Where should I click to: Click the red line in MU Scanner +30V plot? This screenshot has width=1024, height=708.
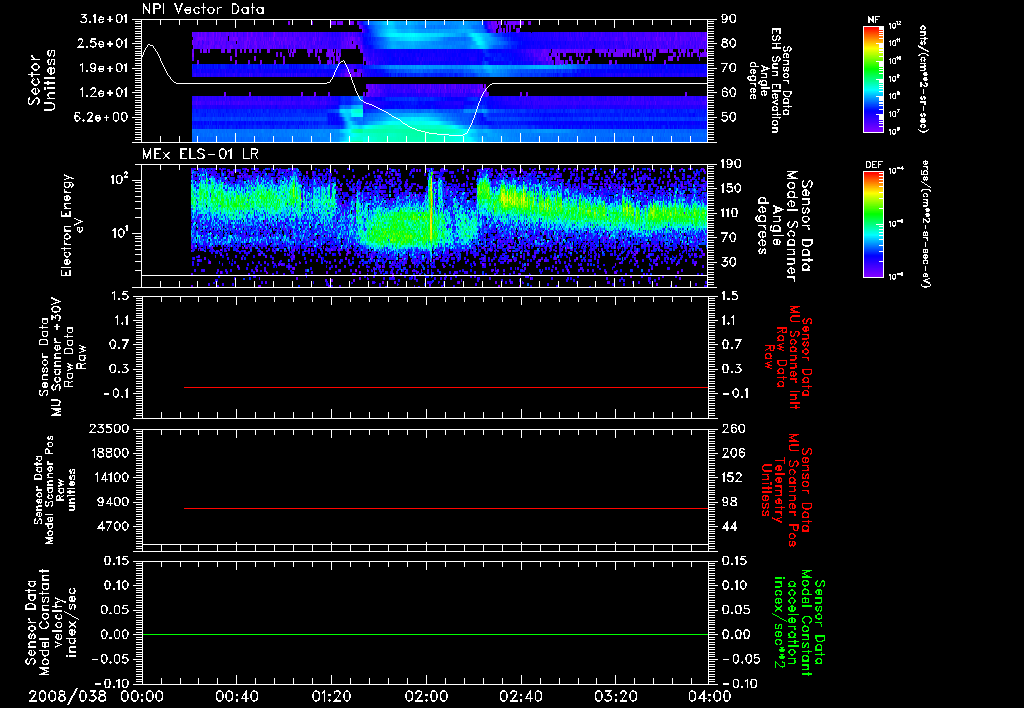pos(446,387)
